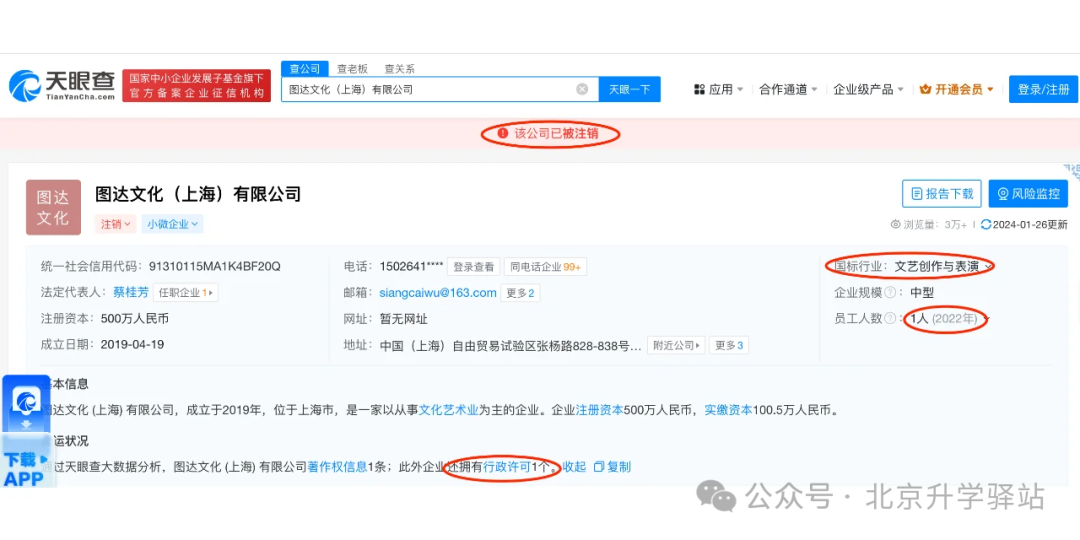Screen dimensions: 1080x540
Task: Click 登录查看 next to phone number
Action: 473,267
